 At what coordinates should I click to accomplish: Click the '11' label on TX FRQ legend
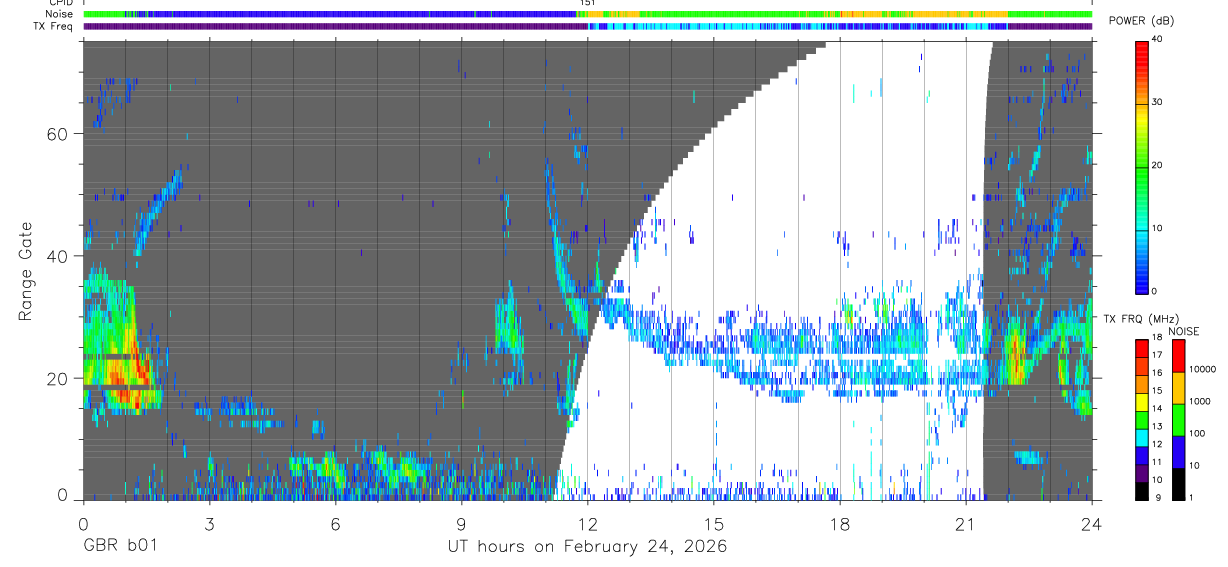tap(1157, 462)
